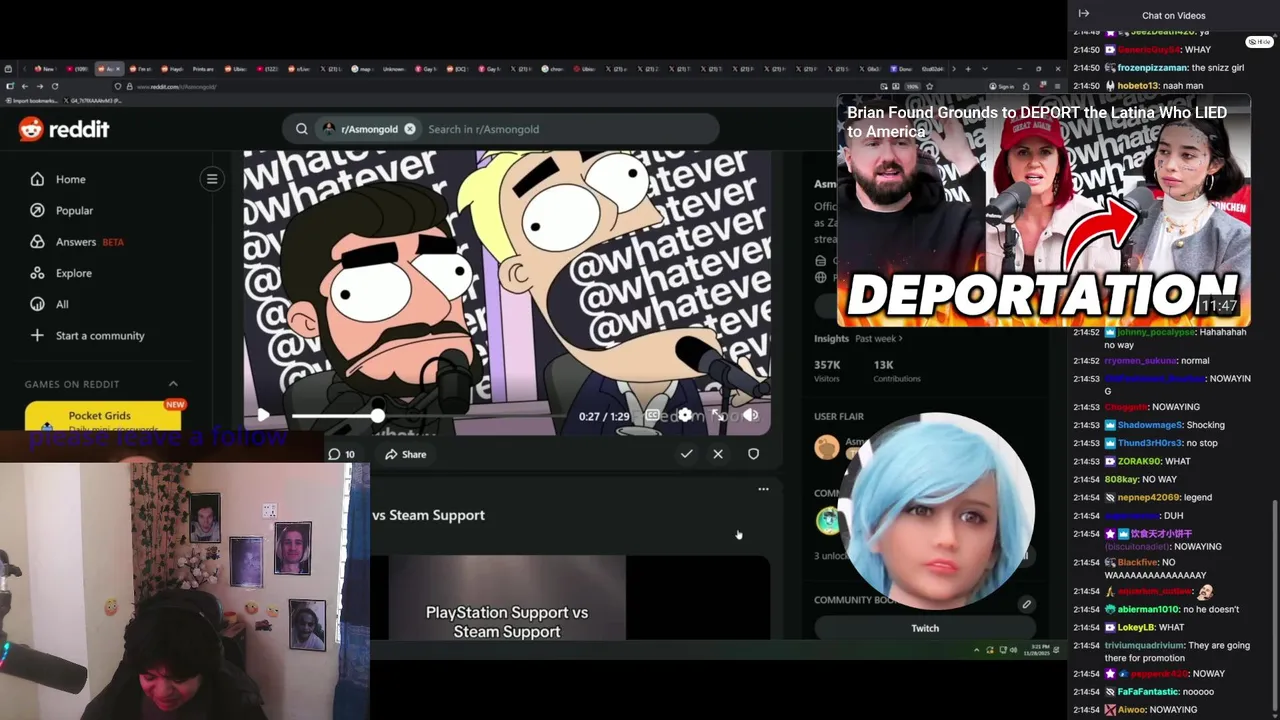Viewport: 1280px width, 720px height.
Task: Open the DEPORTATION video thumbnail
Action: tap(1043, 211)
